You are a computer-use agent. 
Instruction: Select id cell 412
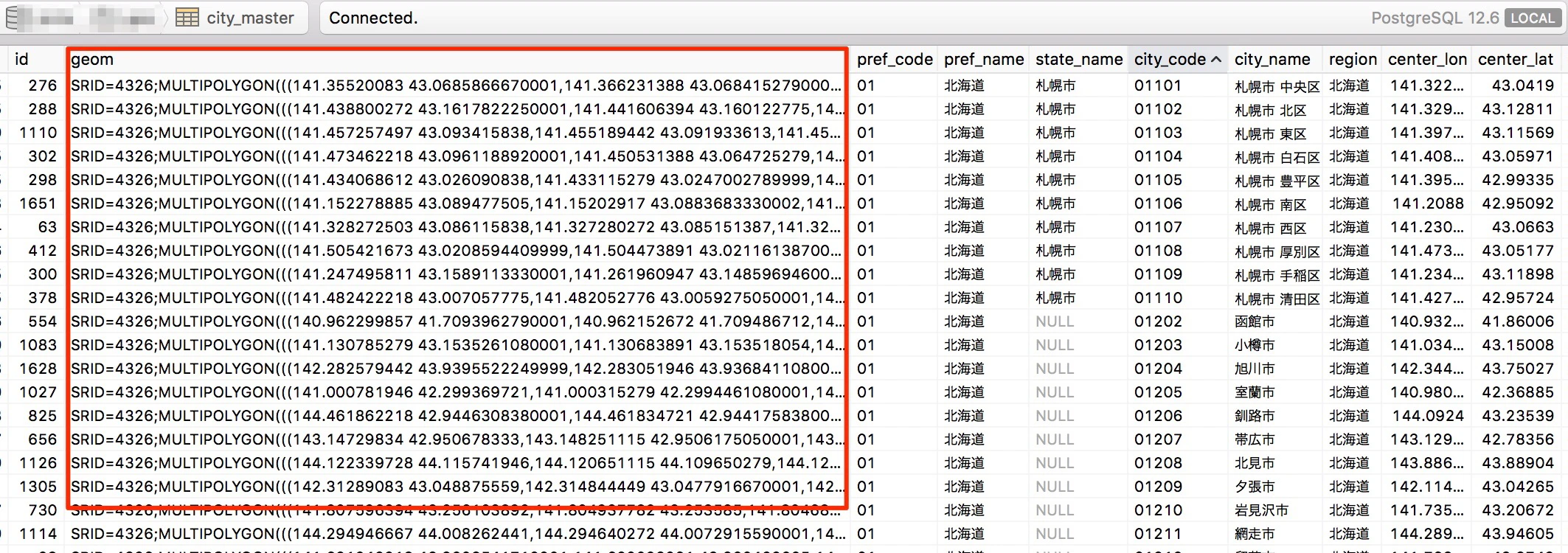click(x=42, y=251)
